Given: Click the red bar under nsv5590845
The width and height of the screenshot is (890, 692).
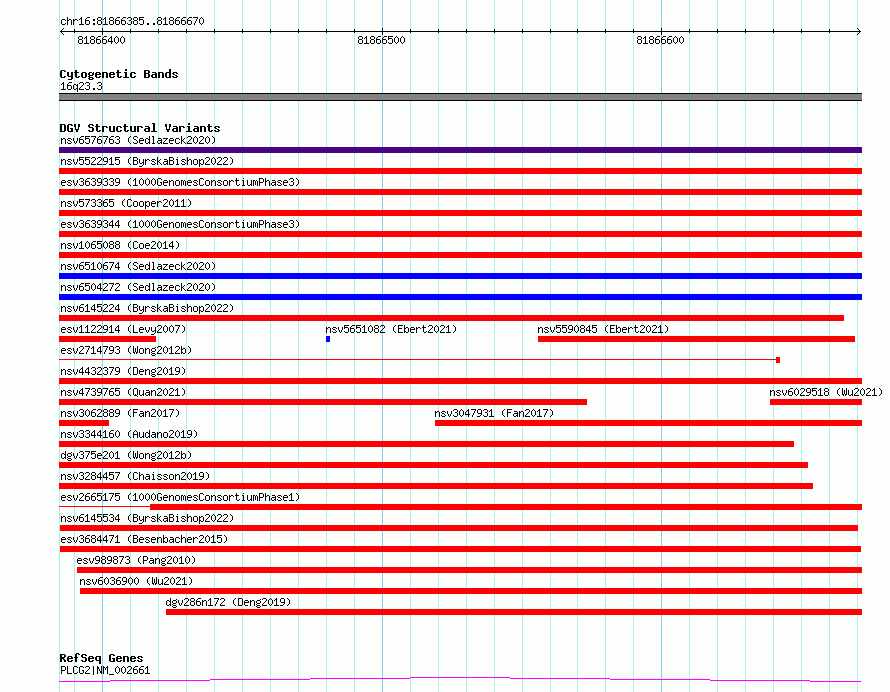Looking at the screenshot, I should tap(696, 339).
